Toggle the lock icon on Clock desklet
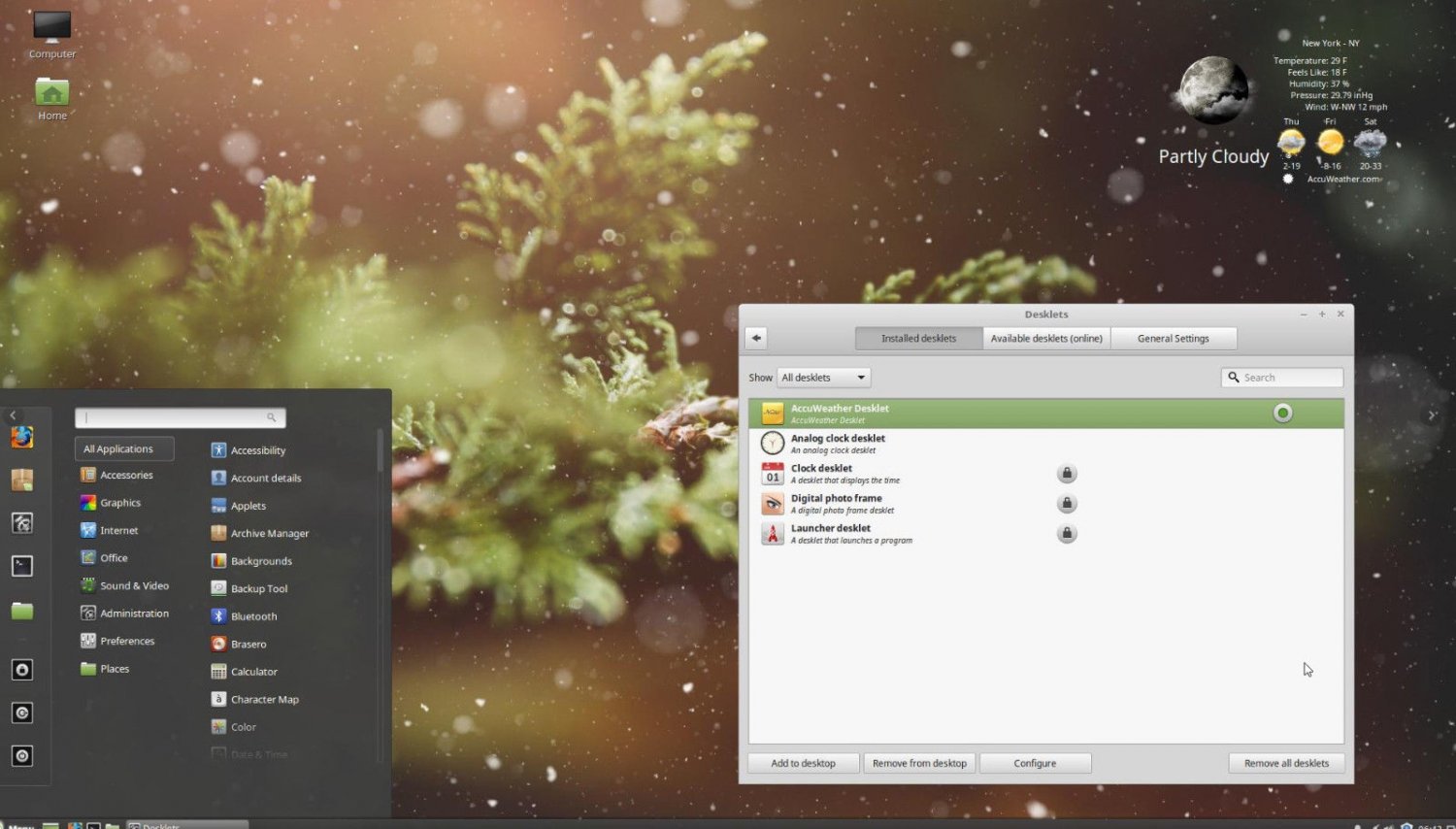Viewport: 1456px width, 829px height. 1067,473
